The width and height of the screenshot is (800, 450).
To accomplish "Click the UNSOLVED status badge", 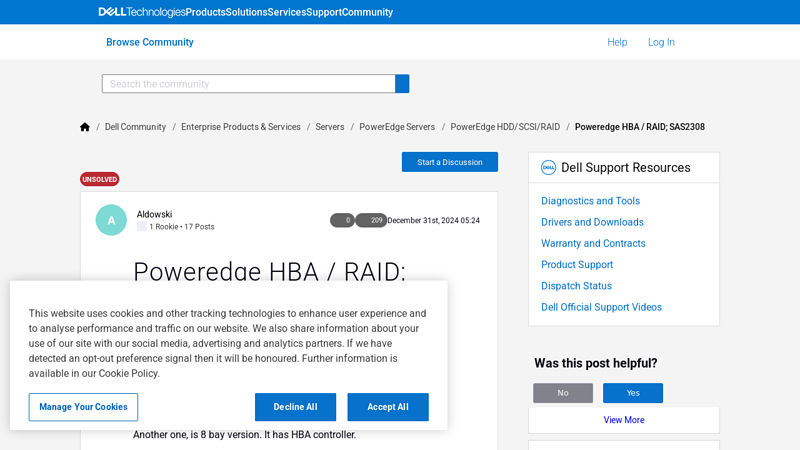I will (x=99, y=179).
